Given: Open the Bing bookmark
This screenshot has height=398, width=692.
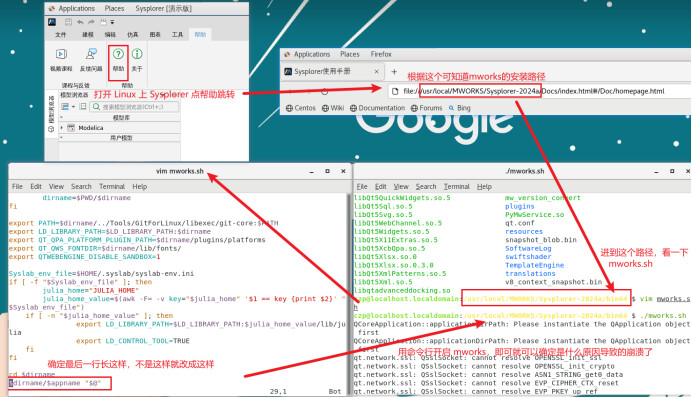Looking at the screenshot, I should 459,108.
